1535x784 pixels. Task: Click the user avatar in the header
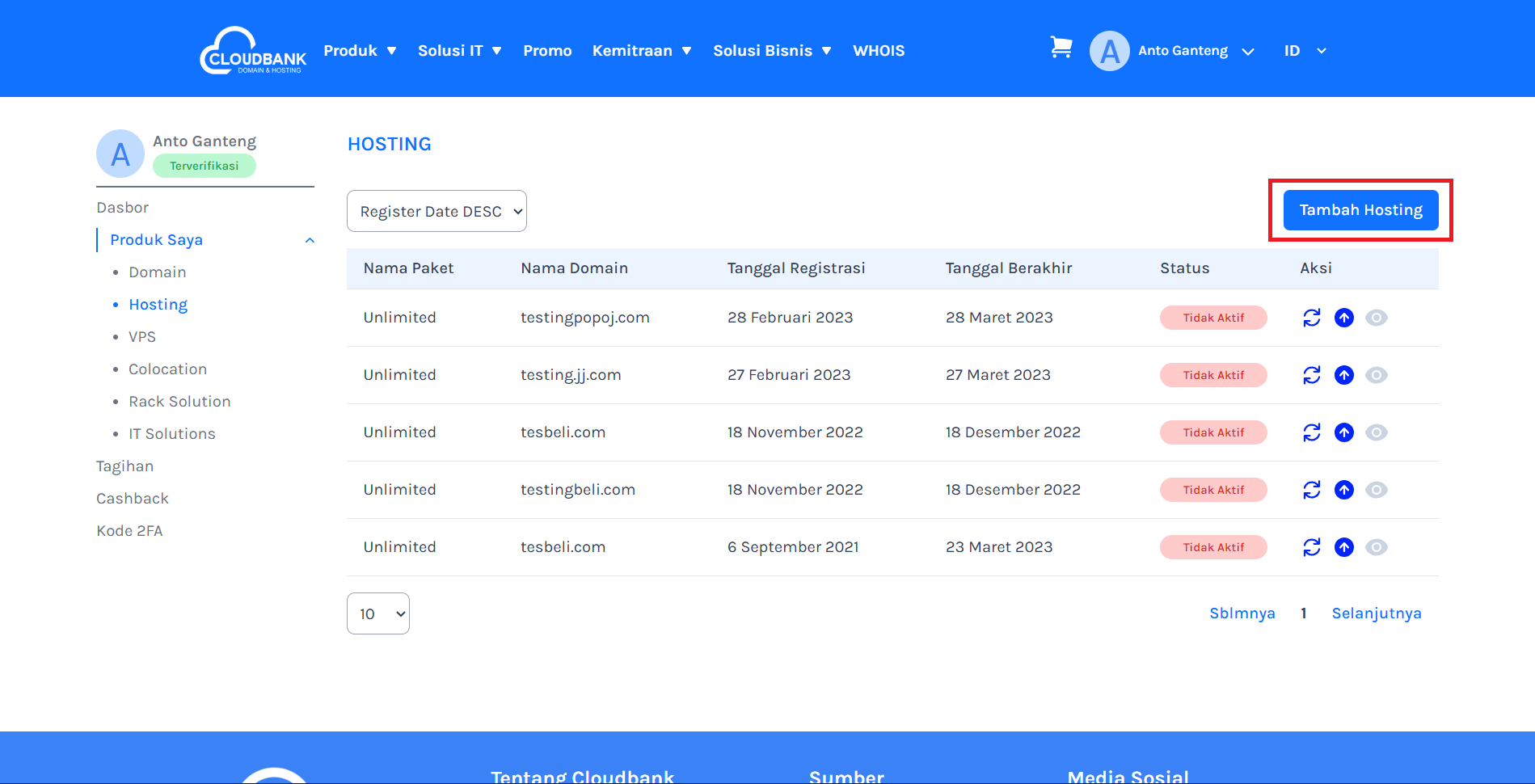(1109, 51)
